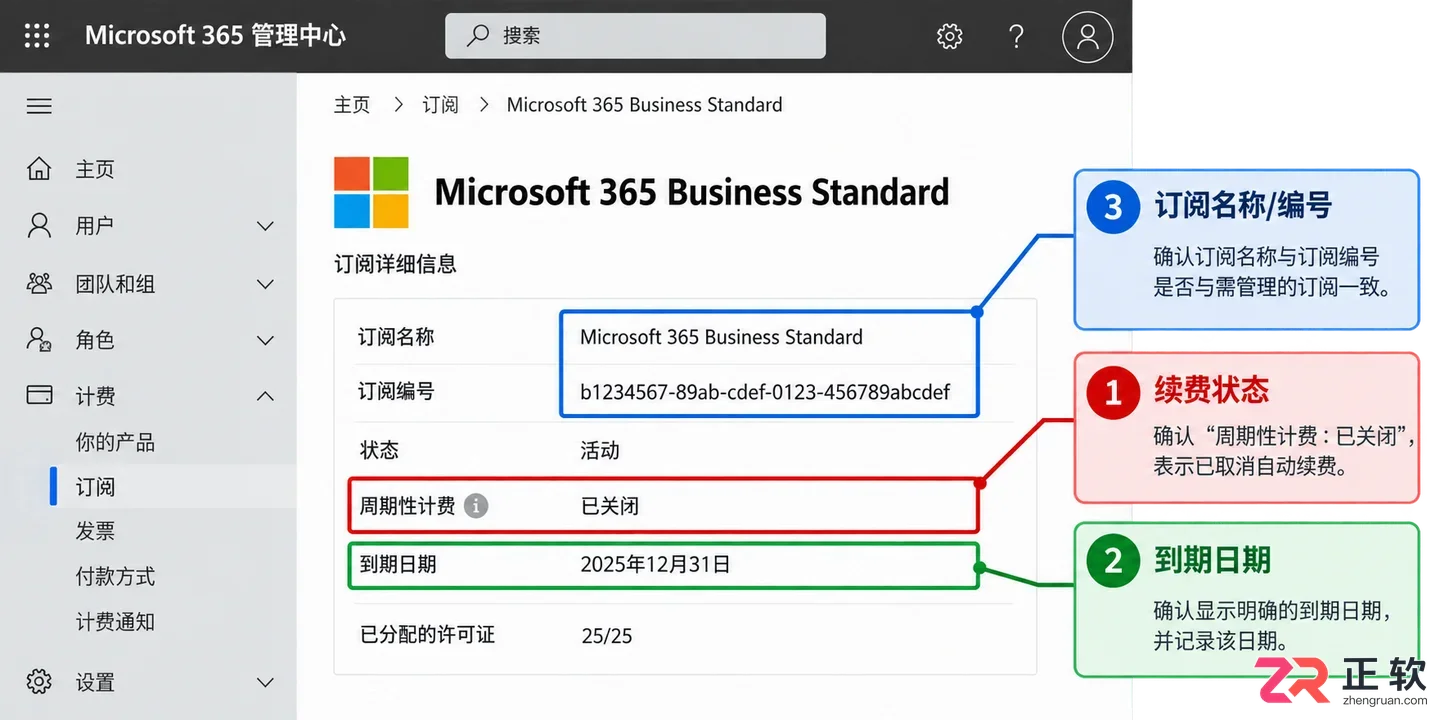Click the 25/25 assigned licenses value
Image resolution: width=1440 pixels, height=720 pixels.
607,636
